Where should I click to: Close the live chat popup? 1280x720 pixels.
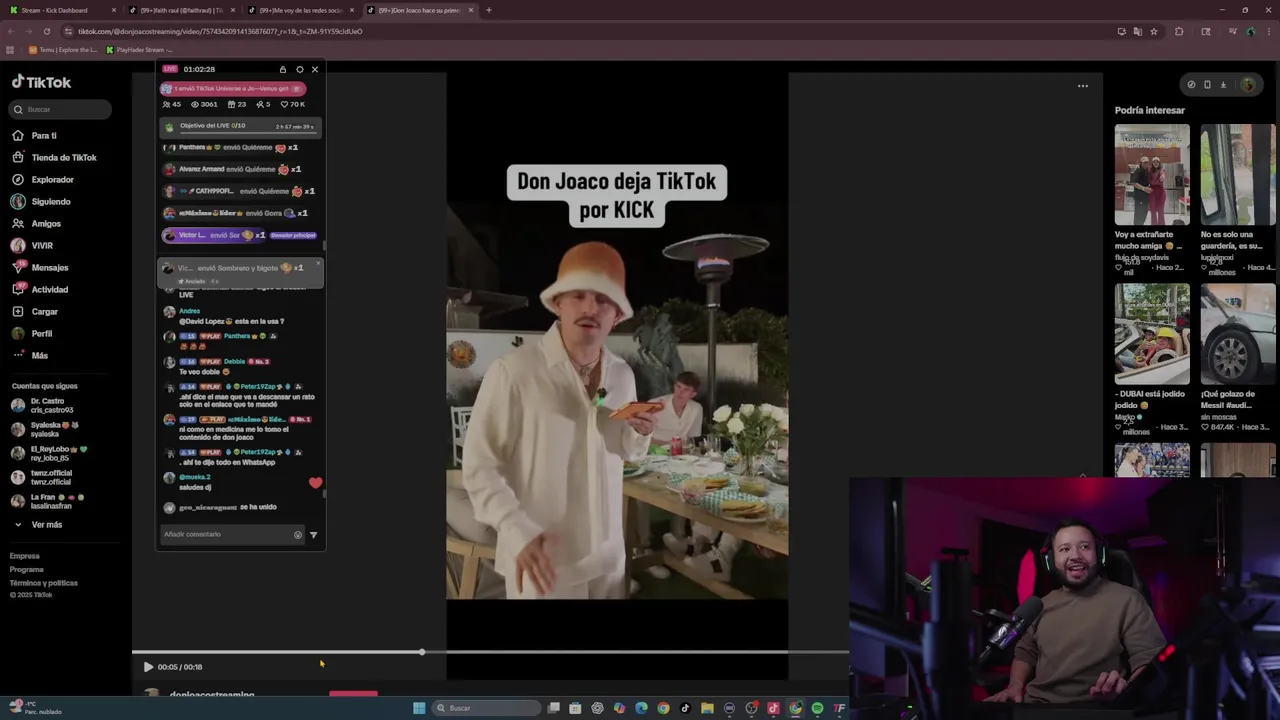click(314, 69)
